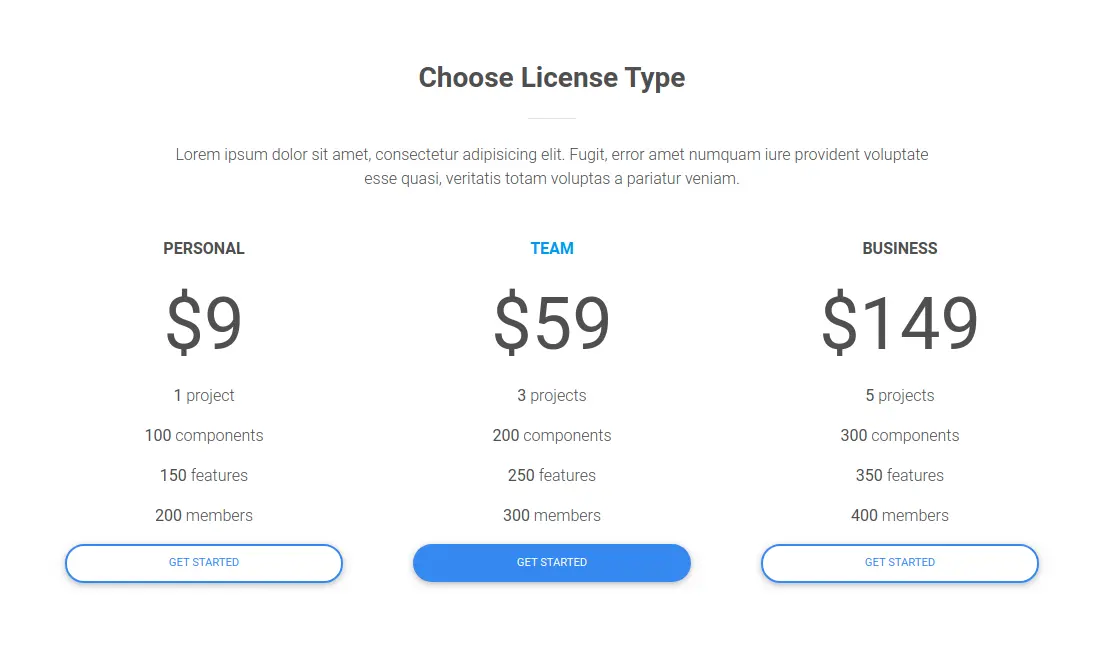Select the '3 projects' feature line

coord(552,396)
